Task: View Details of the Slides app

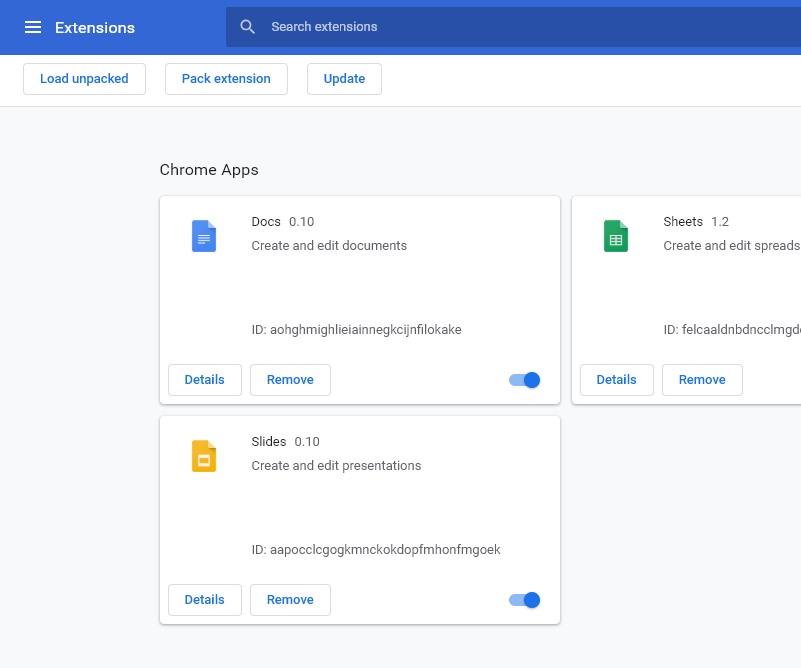Action: click(x=204, y=600)
